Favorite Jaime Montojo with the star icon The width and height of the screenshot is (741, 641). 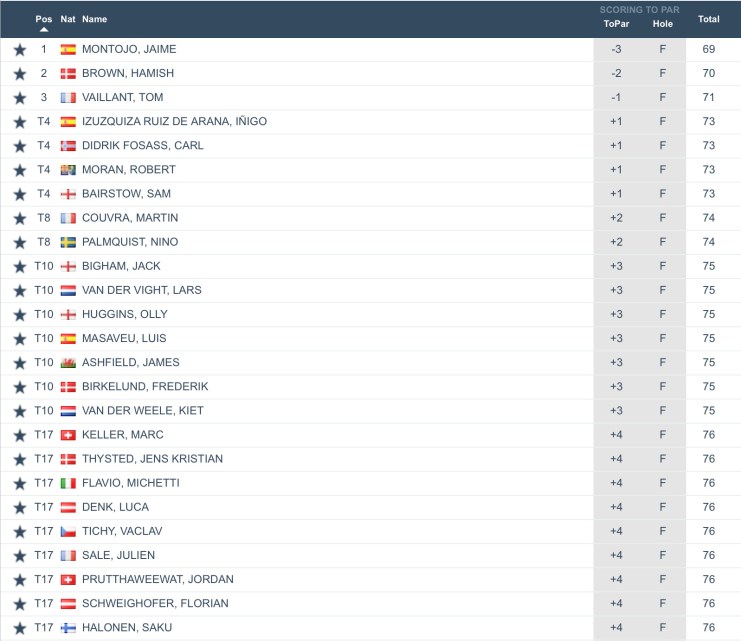coord(19,49)
